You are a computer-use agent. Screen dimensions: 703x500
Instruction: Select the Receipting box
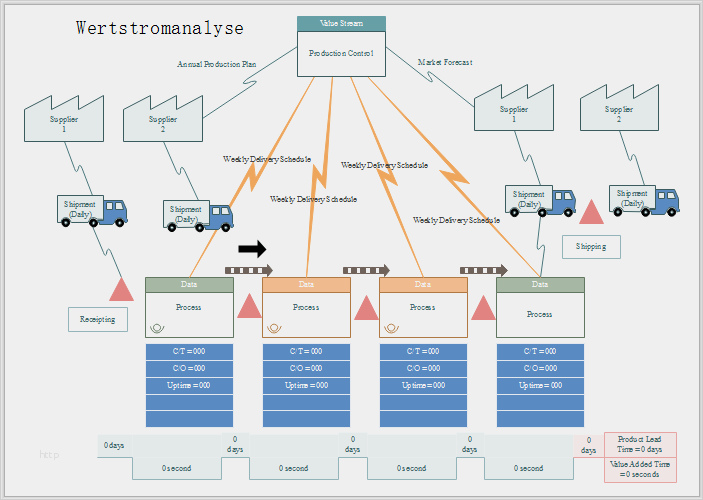point(97,320)
